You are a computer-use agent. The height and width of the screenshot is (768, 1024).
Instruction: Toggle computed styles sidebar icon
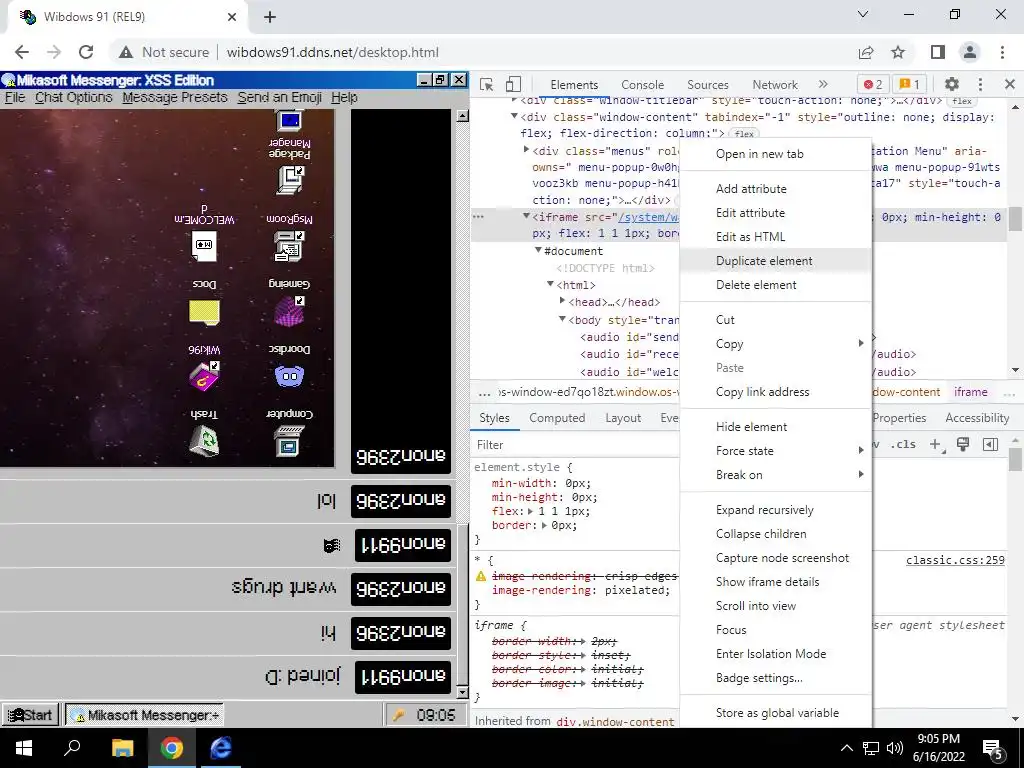(990, 445)
